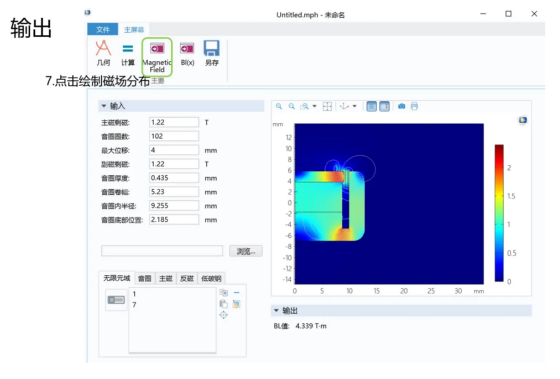Collapse the 输入 section
Screen dimensions: 560x379
pos(104,106)
